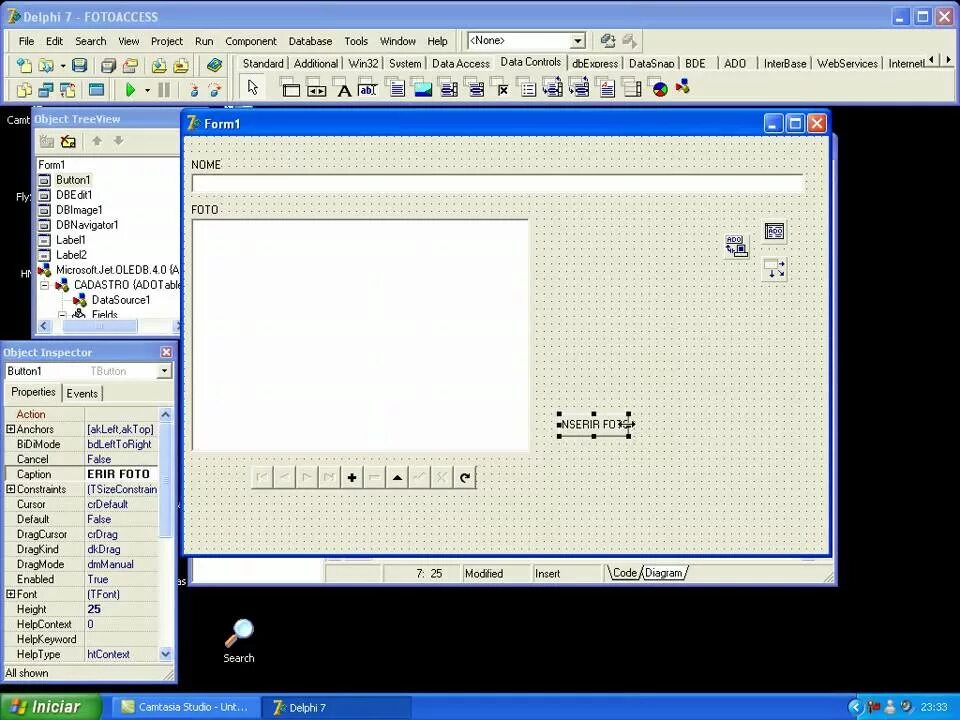The height and width of the screenshot is (720, 960).
Task: Click the Trace Into icon
Action: (x=195, y=90)
